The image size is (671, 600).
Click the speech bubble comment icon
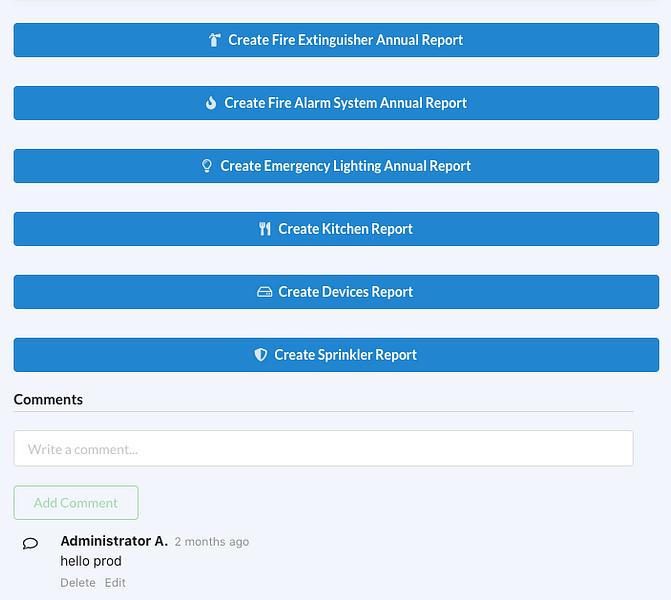pos(30,544)
